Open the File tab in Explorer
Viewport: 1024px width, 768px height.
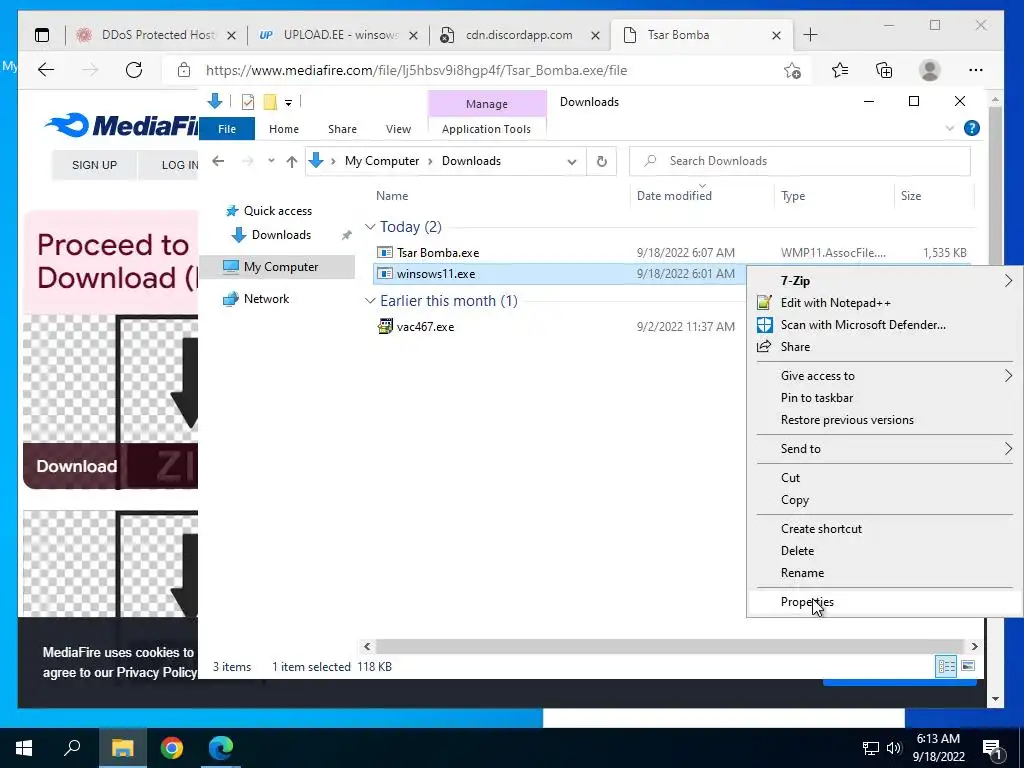[x=227, y=129]
